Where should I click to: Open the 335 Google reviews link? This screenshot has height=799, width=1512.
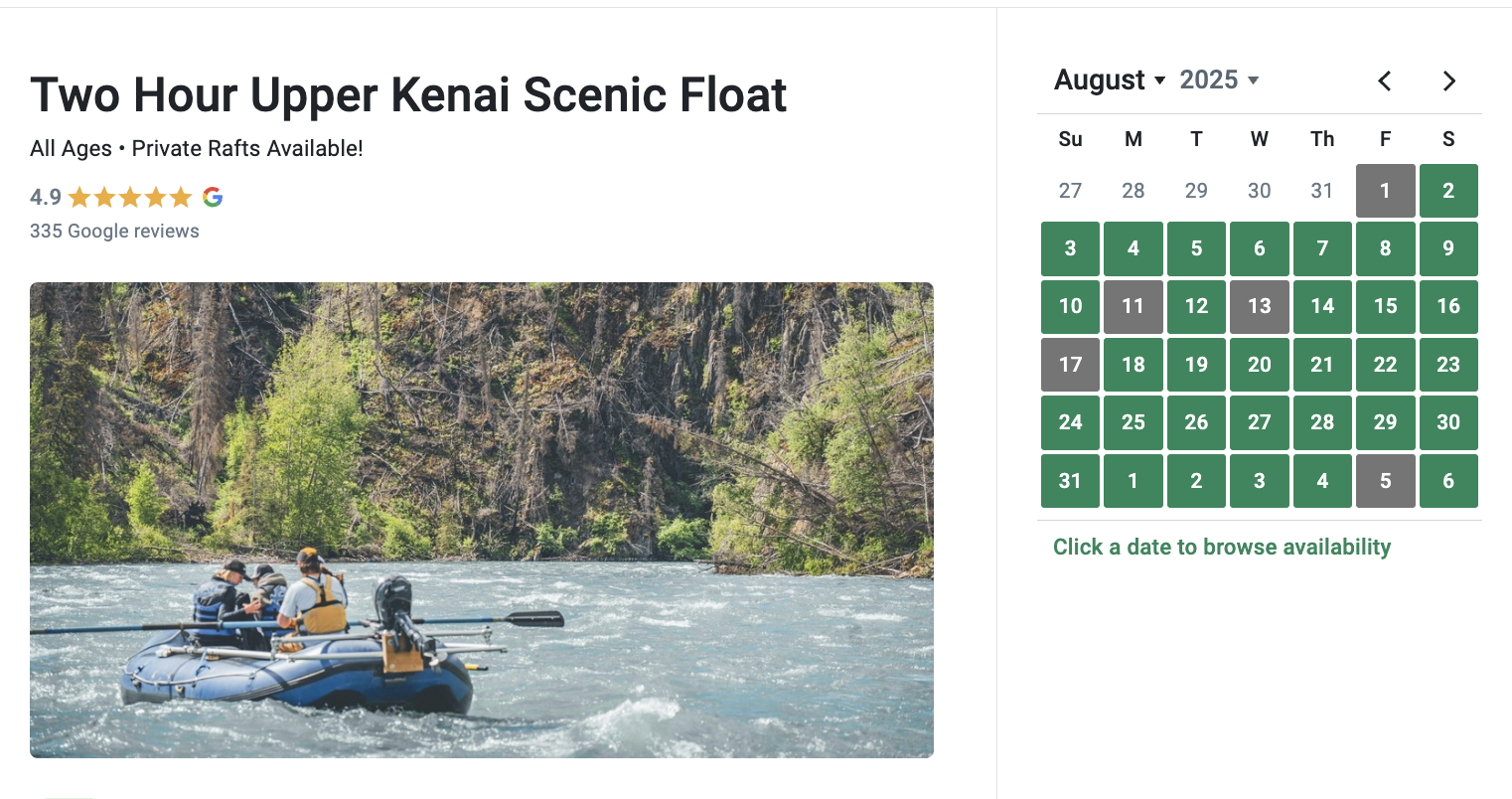click(114, 231)
